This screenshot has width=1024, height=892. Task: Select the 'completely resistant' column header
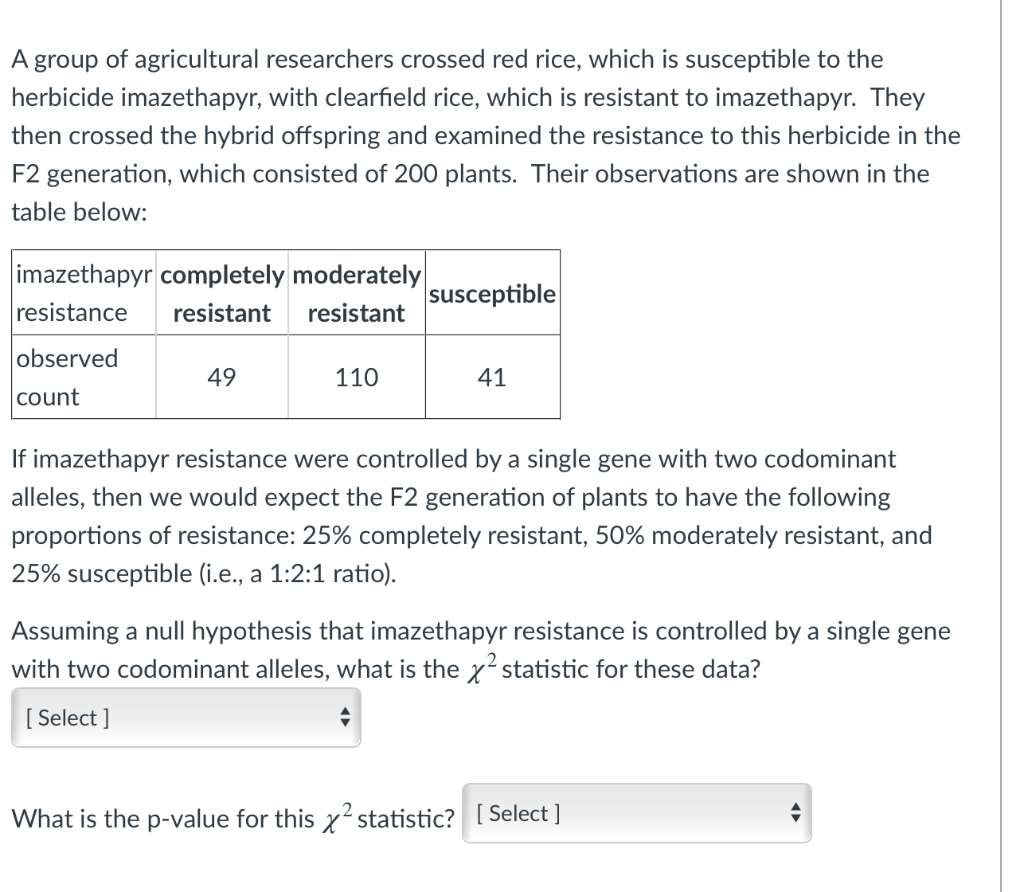(222, 293)
